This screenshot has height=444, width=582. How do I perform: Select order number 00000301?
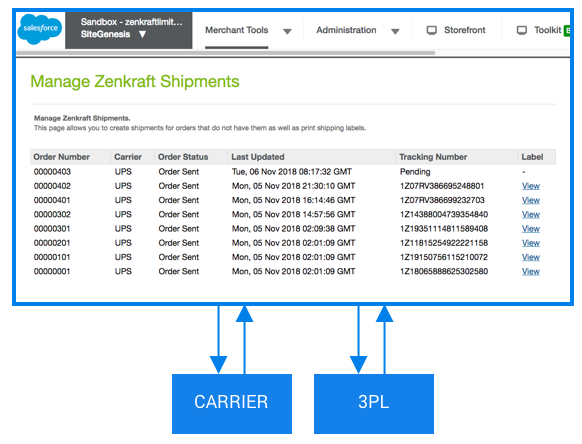pos(52,229)
